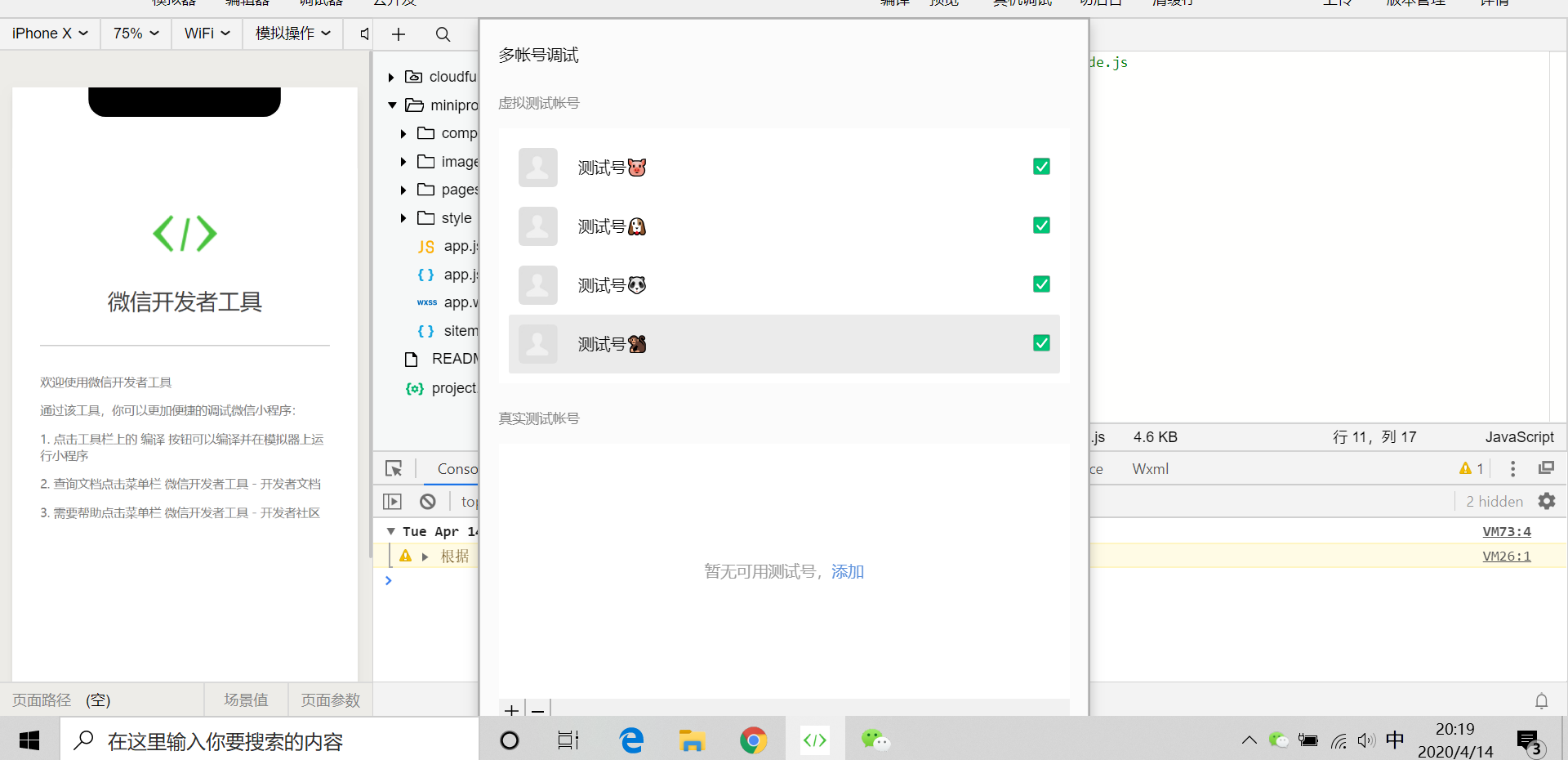Collapse the minipro folder
1568x760 pixels.
(x=392, y=105)
